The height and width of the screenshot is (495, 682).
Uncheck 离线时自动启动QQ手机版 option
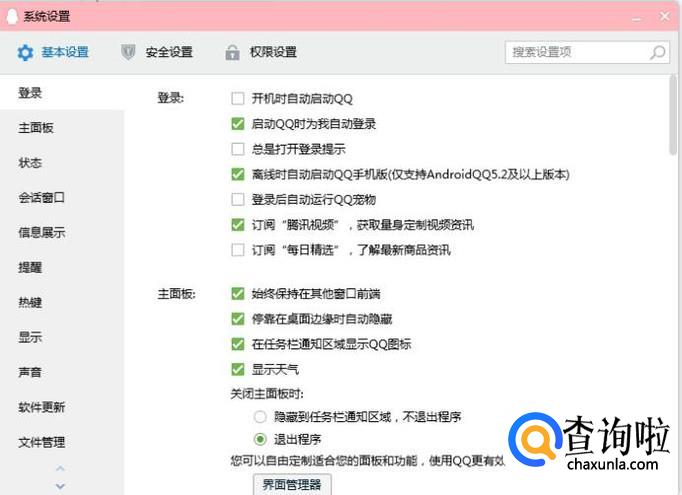[x=238, y=174]
